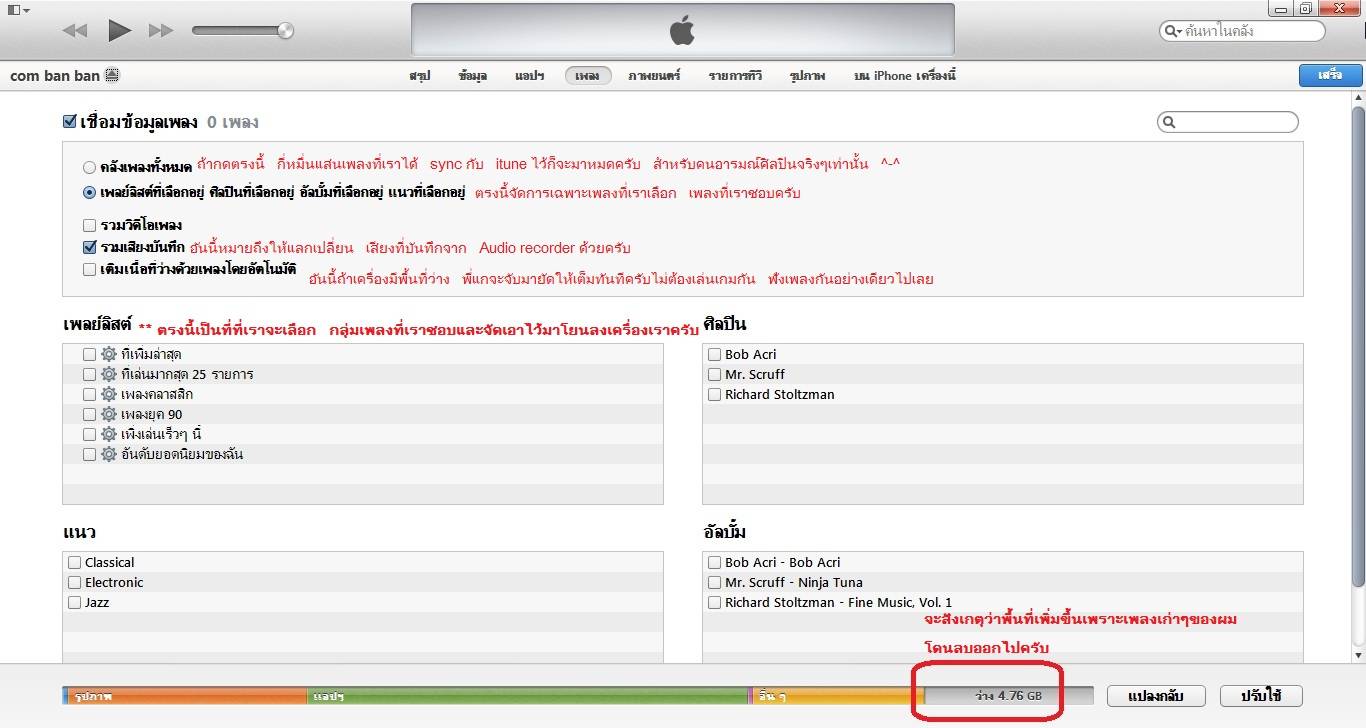Screen dimensions: 1366x728
Task: Select the คลังเพลงทั้งหมด entire library radio button
Action: point(90,168)
